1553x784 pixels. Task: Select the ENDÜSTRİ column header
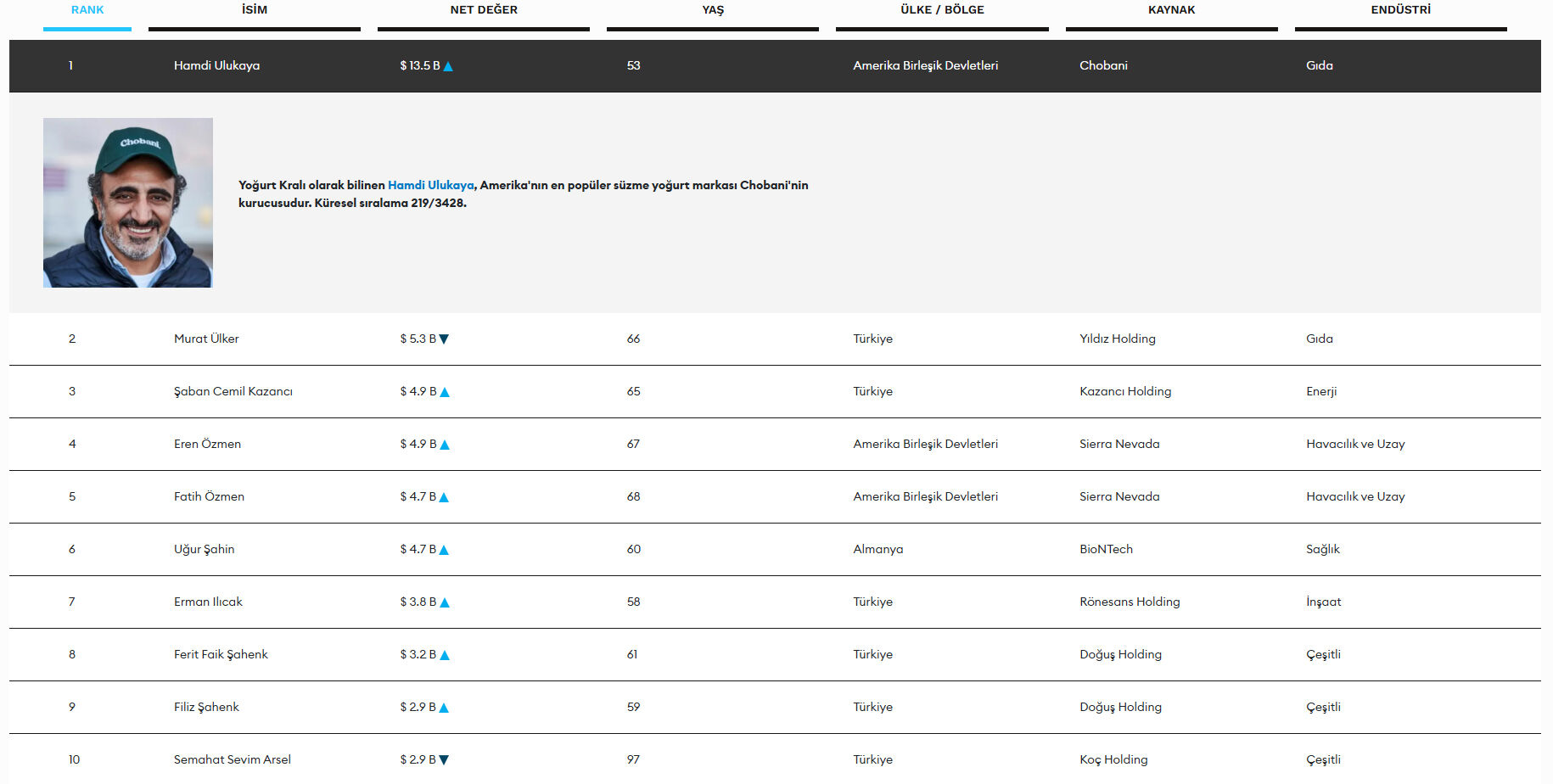point(1400,10)
